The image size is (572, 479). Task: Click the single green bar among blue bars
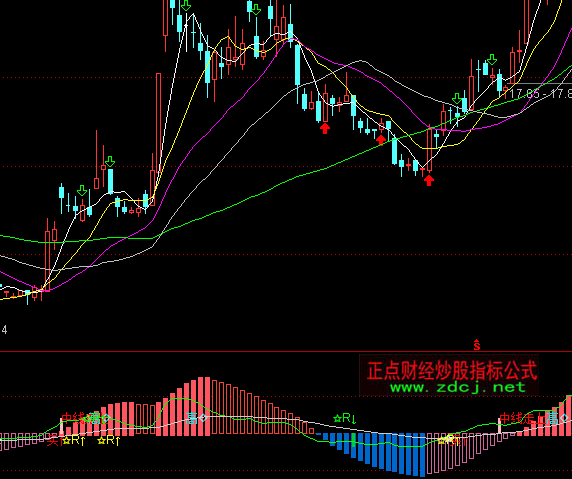click(x=353, y=440)
